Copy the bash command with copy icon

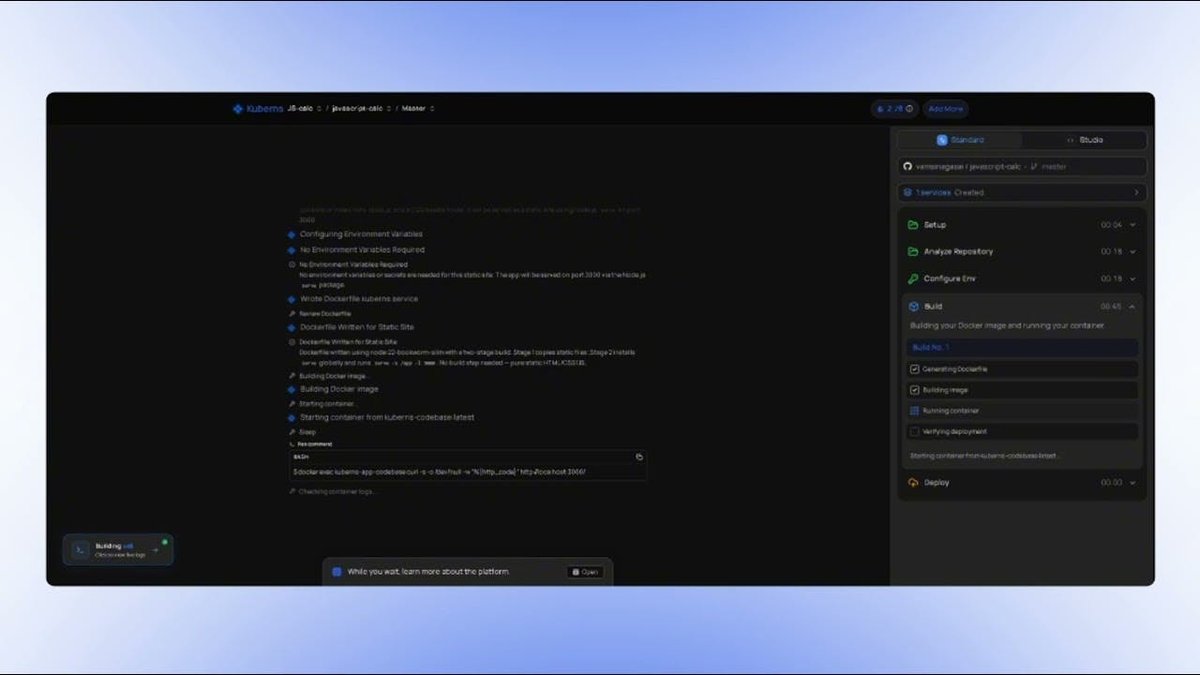639,456
